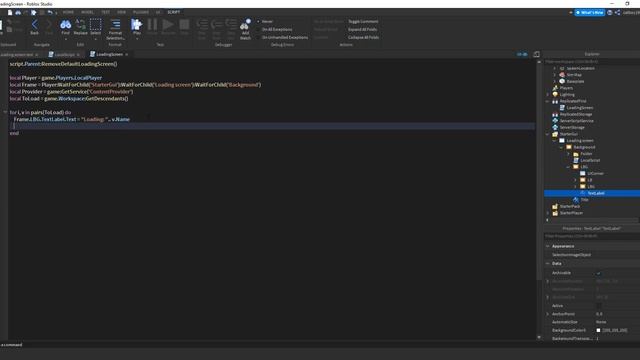
Task: Select StarterPack in Explorer
Action: click(x=570, y=206)
